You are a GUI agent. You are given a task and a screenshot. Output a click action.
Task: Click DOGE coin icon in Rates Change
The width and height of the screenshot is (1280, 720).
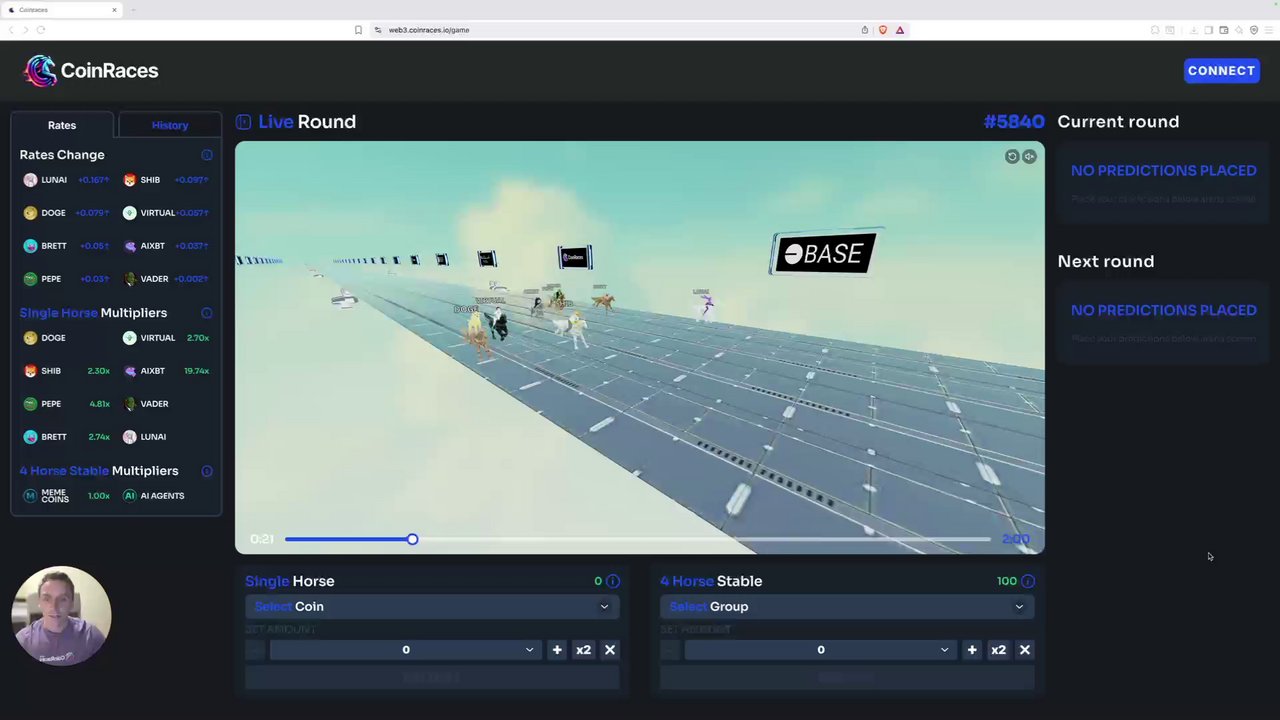pos(30,213)
